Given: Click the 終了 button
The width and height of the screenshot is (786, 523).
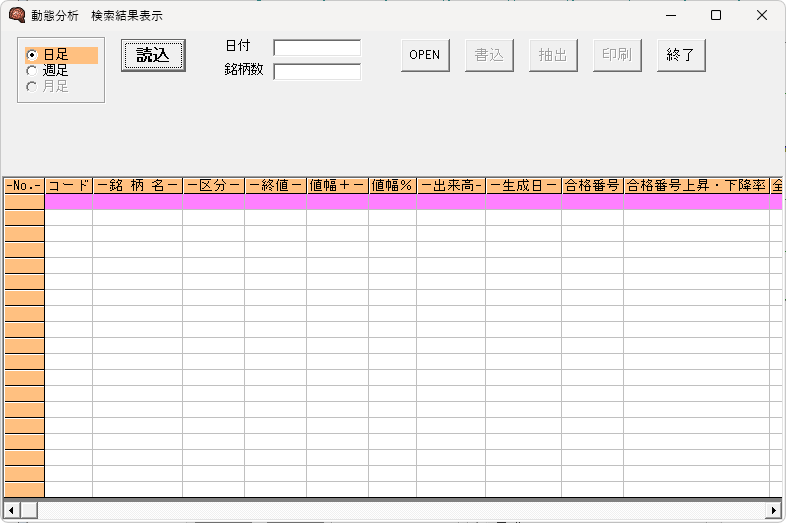Looking at the screenshot, I should click(681, 55).
